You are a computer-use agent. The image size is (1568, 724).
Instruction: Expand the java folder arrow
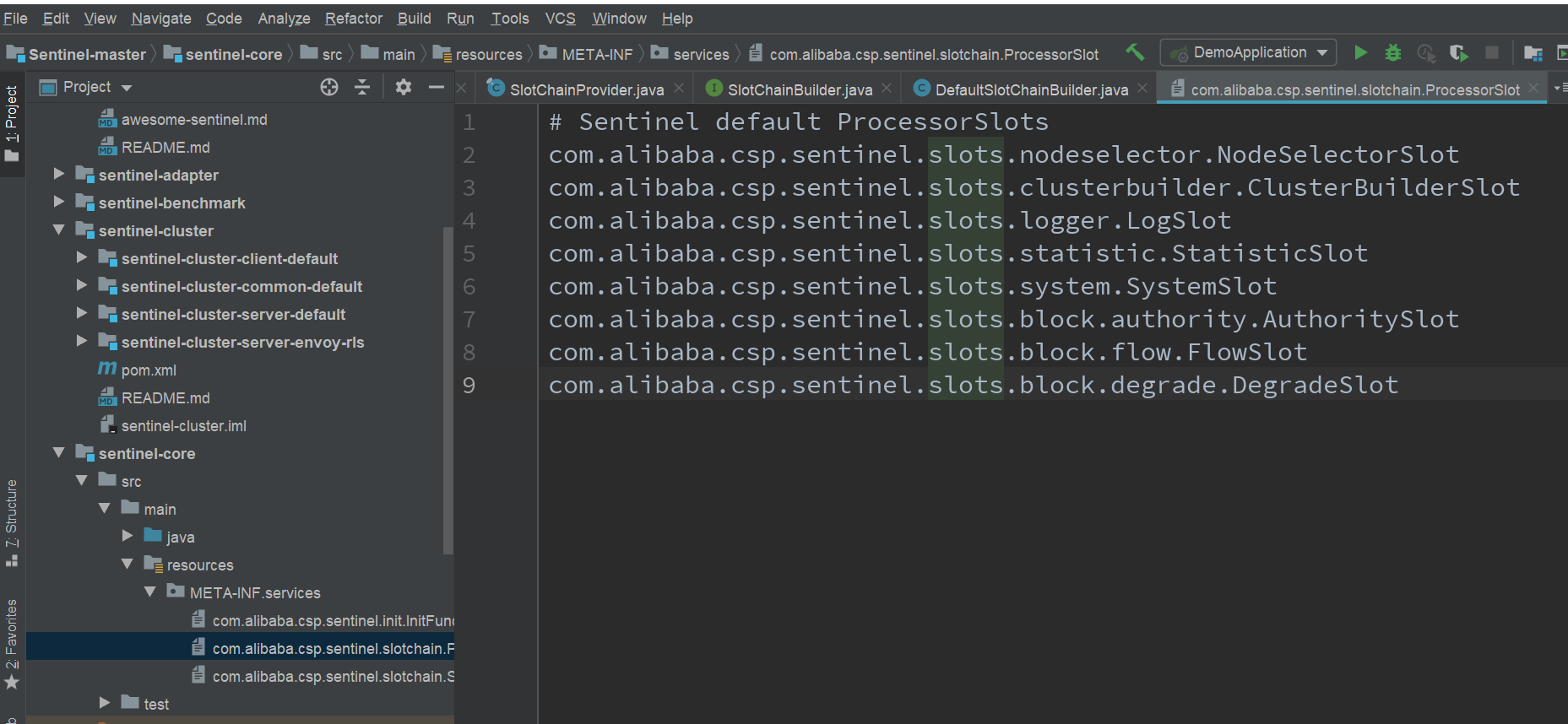(x=128, y=536)
